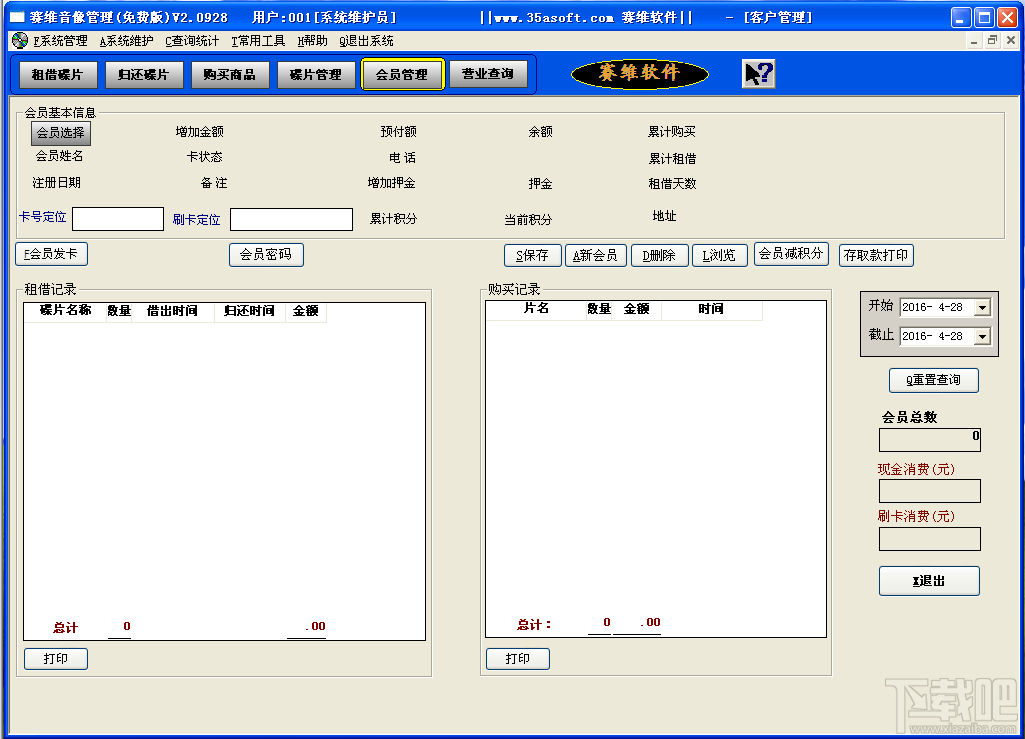The image size is (1025, 739).
Task: Expand the 截止 date dropdown
Action: pyautogui.click(x=982, y=336)
